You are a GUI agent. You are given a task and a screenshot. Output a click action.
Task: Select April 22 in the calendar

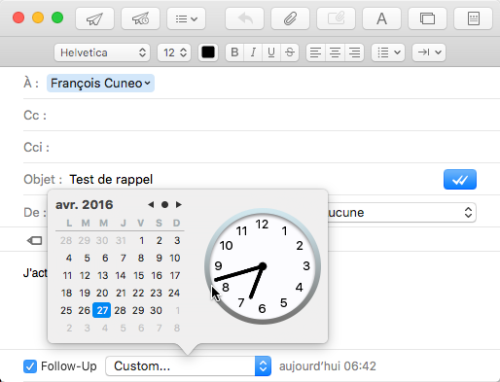point(138,293)
